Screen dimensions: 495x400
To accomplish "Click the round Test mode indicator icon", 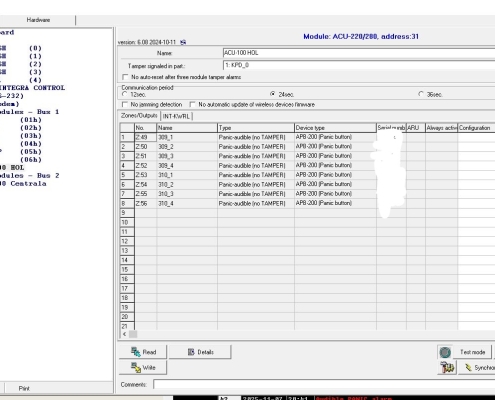I will click(445, 352).
